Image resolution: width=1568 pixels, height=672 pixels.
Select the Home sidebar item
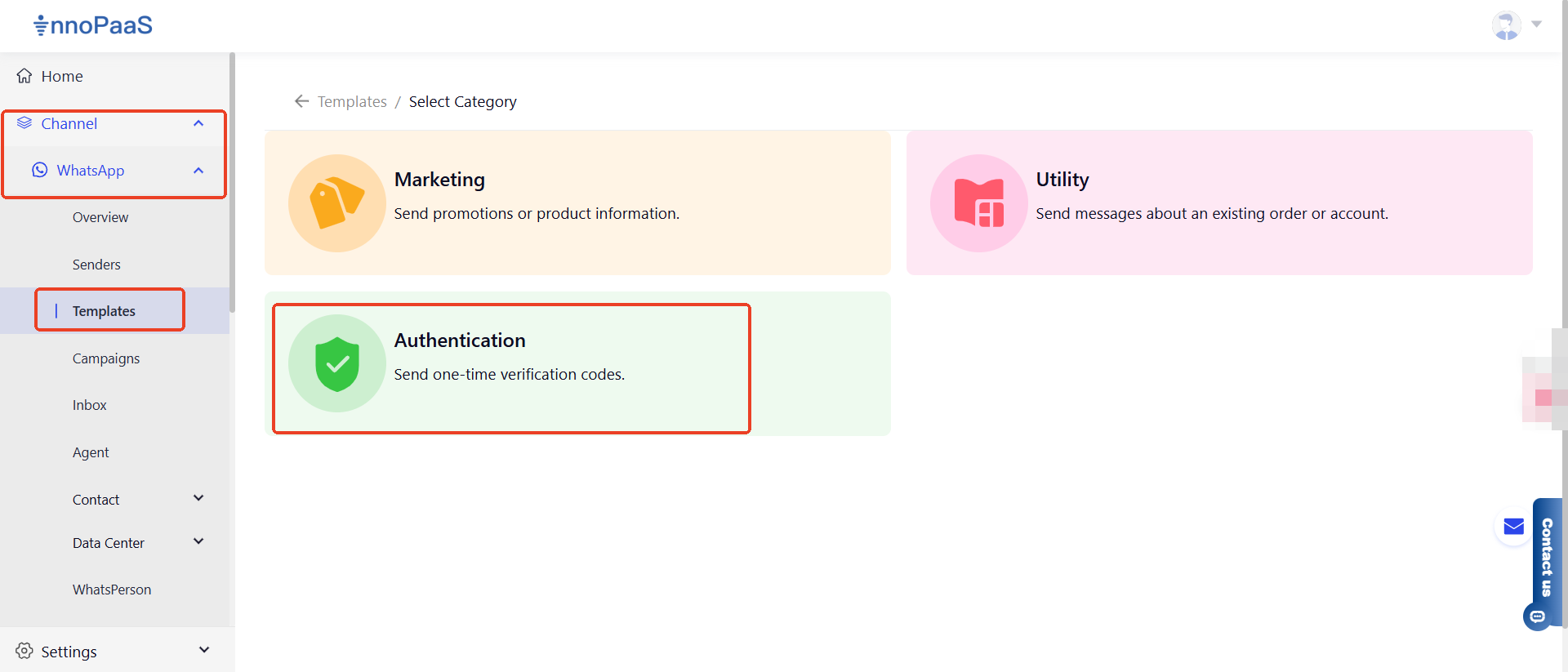62,76
